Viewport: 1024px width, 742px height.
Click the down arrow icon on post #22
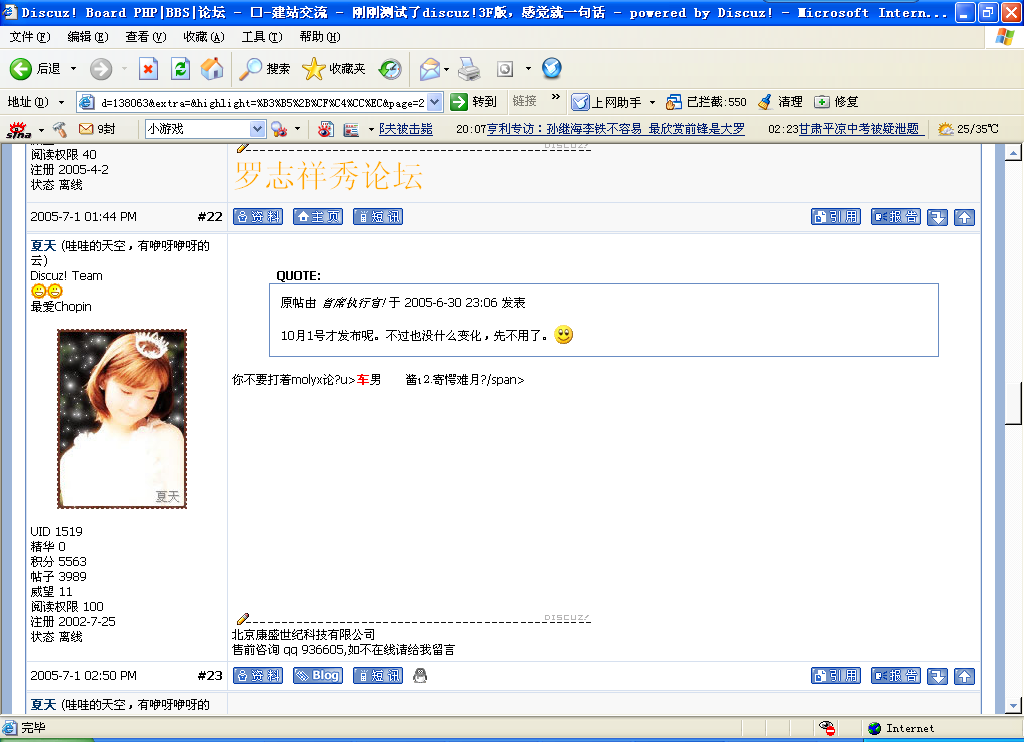click(938, 218)
